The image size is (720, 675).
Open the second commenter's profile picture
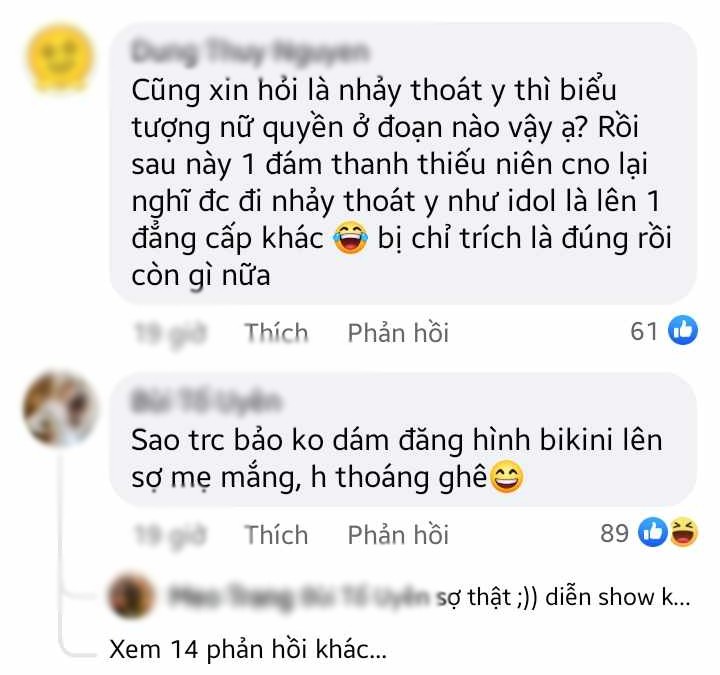point(59,408)
